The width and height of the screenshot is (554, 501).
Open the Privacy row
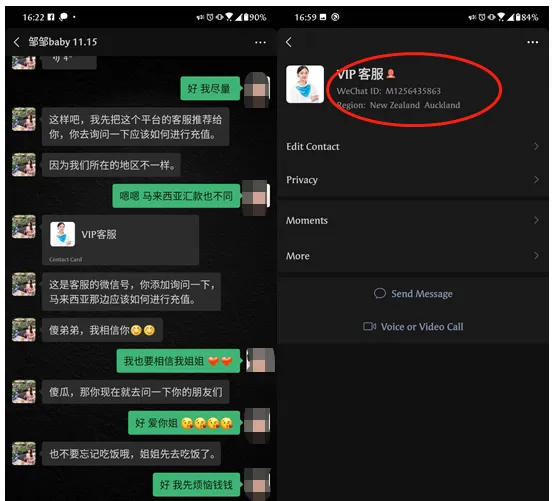[x=413, y=179]
